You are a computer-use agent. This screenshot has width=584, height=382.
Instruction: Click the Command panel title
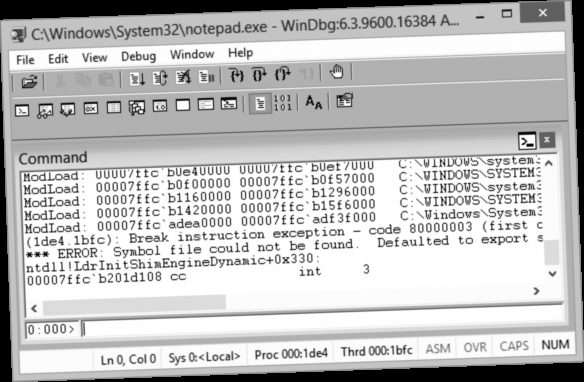point(53,158)
